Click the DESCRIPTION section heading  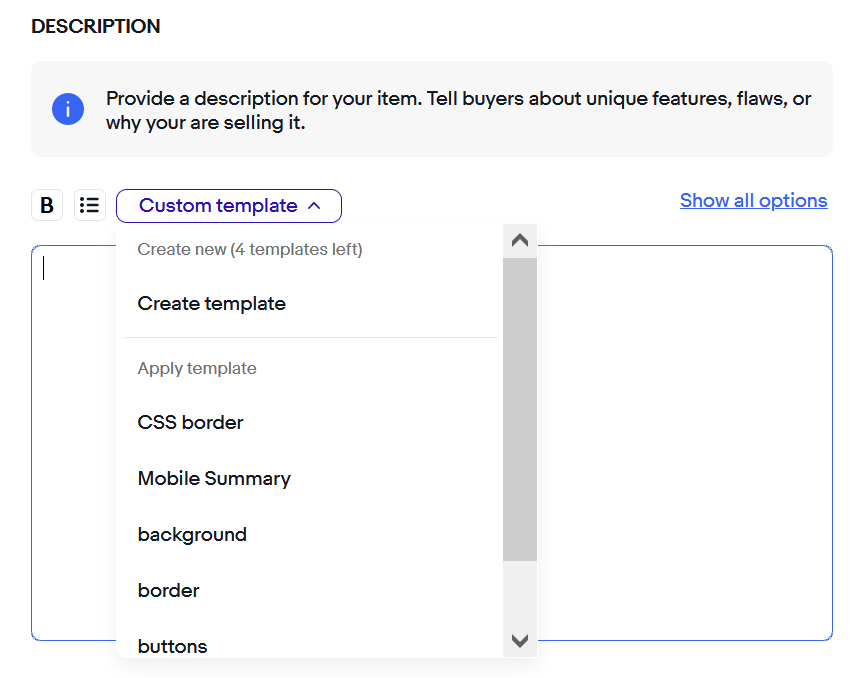tap(96, 26)
